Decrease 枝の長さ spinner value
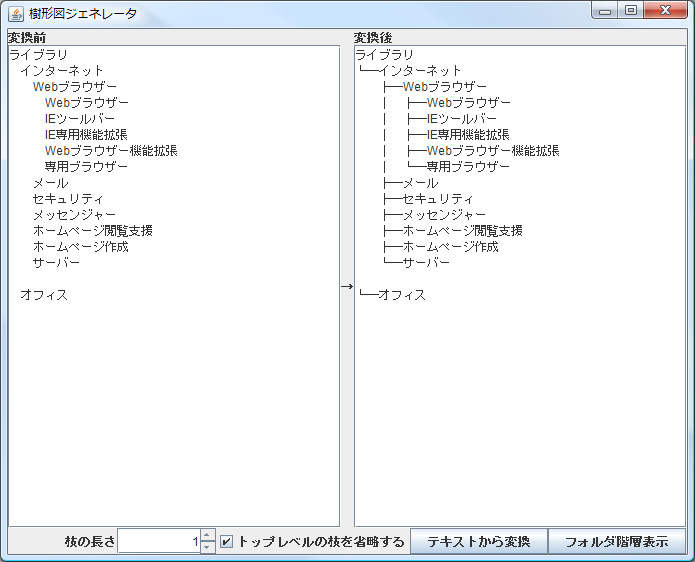Image resolution: width=695 pixels, height=562 pixels. coord(207,547)
